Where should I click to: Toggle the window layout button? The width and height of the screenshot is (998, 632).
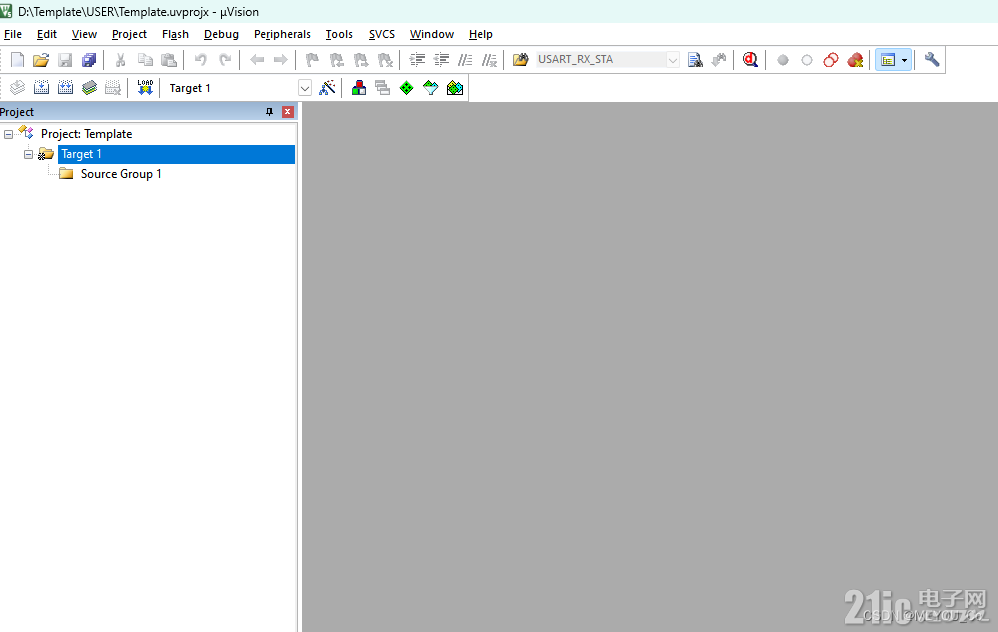888,60
